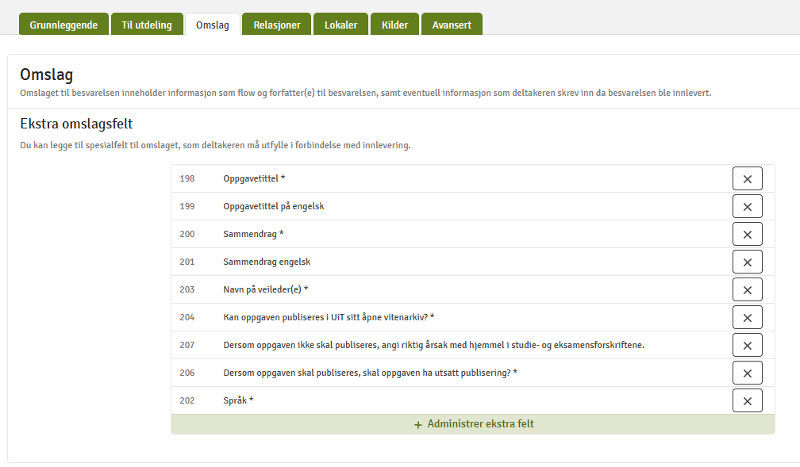Switch to the Kilder tab
The image size is (800, 467).
click(x=394, y=25)
